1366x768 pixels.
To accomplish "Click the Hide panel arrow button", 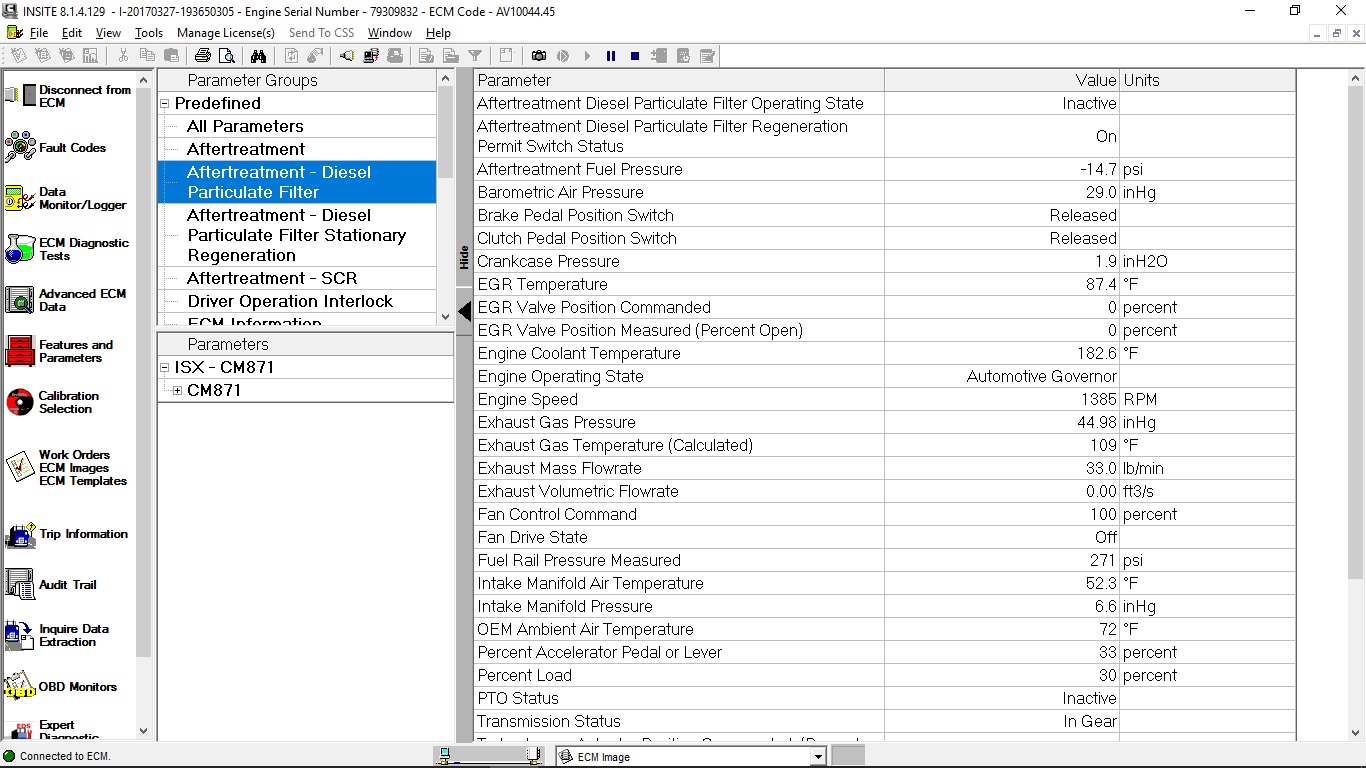I will (x=464, y=312).
